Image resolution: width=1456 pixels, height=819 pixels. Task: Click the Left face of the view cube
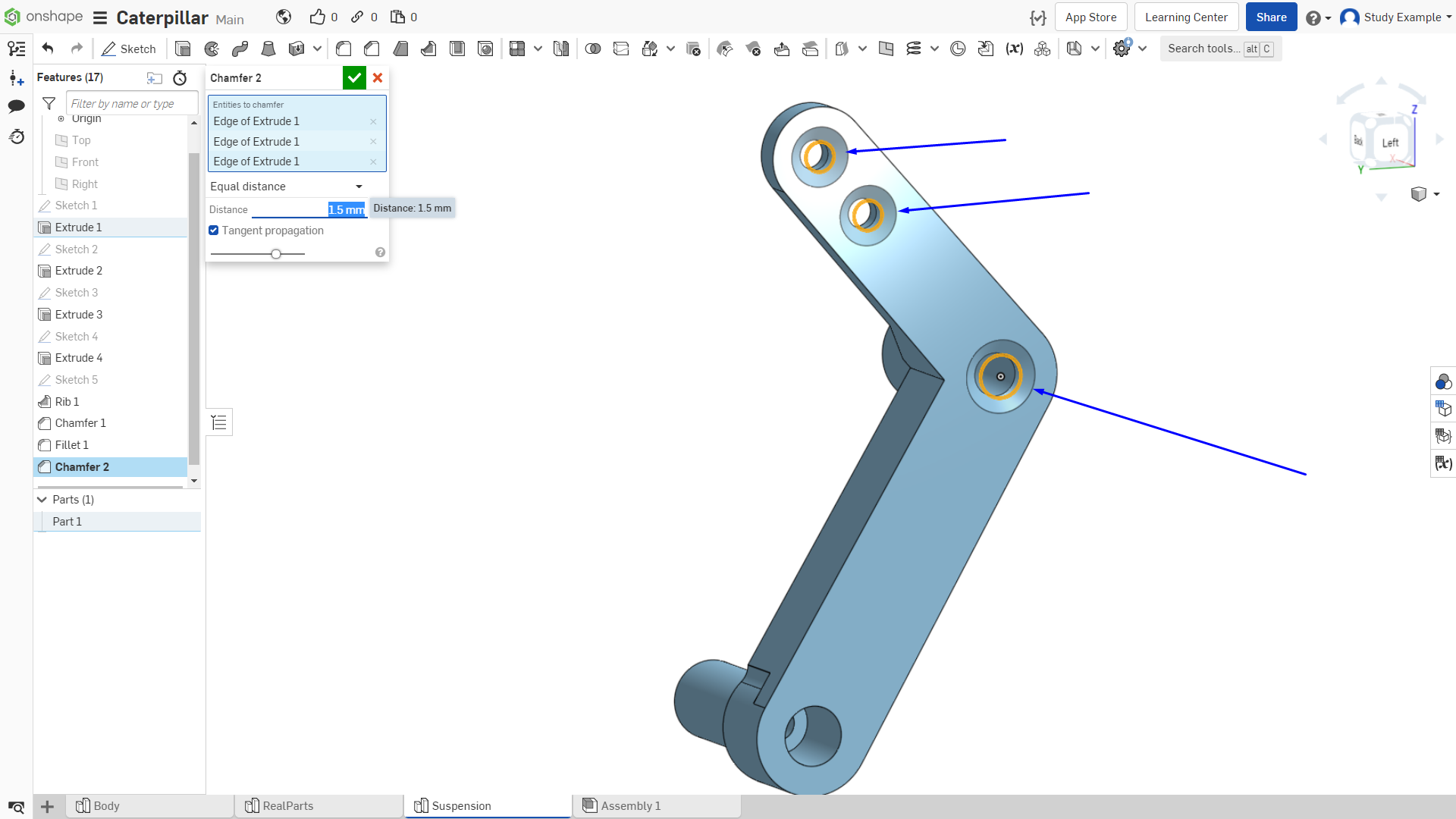click(x=1390, y=143)
